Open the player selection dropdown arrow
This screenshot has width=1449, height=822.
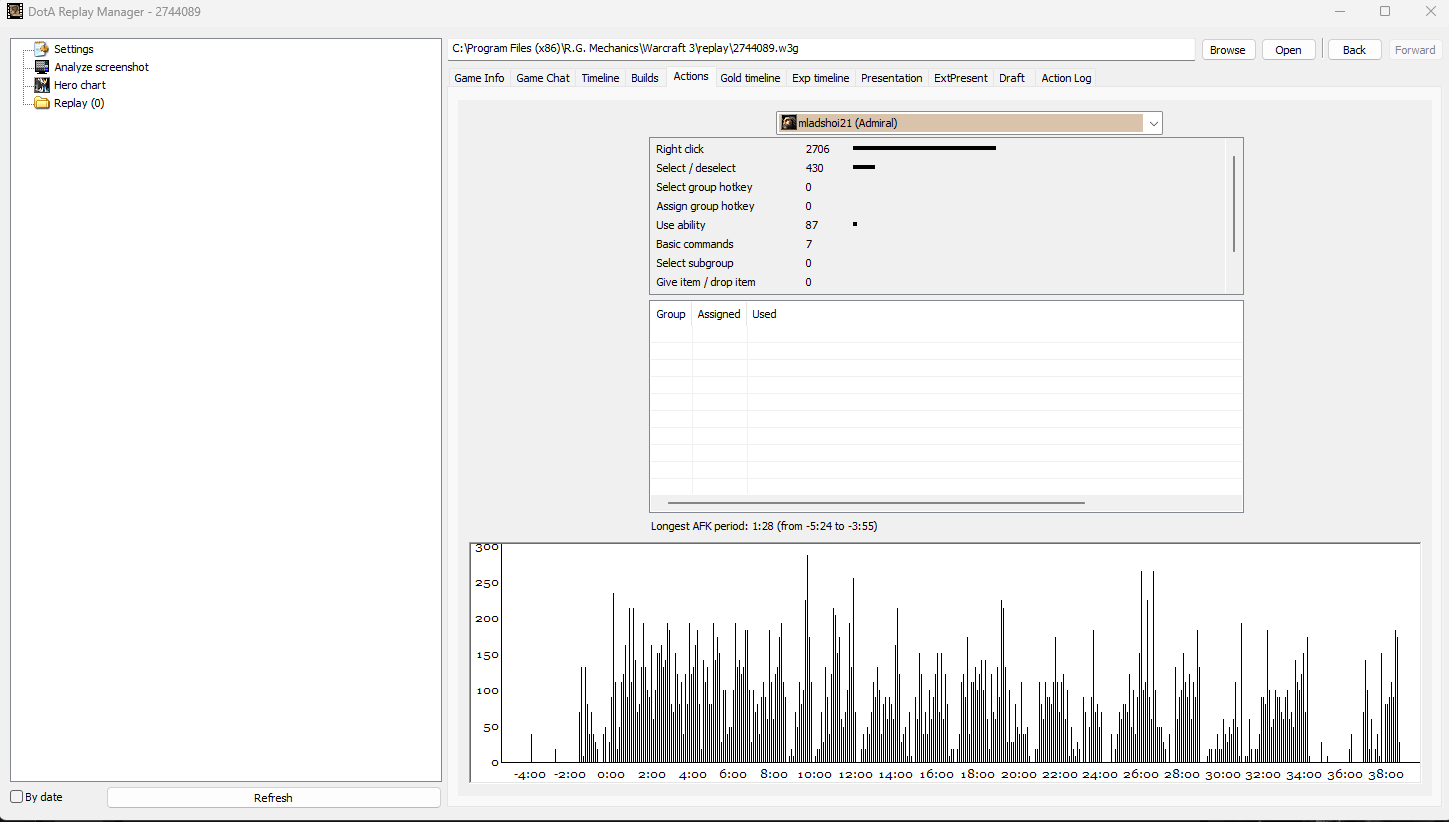[x=1153, y=123]
